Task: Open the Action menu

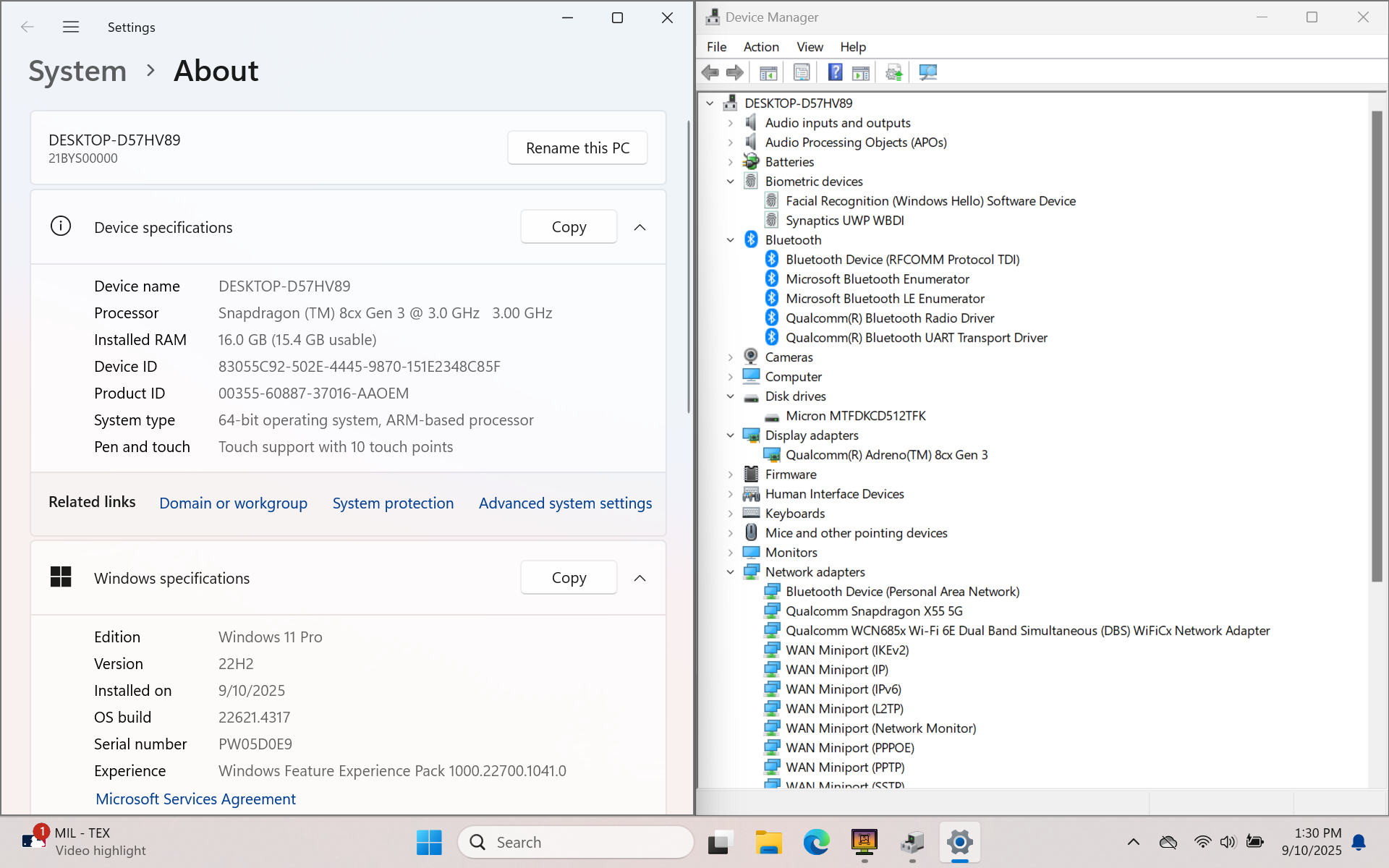Action: tap(761, 47)
